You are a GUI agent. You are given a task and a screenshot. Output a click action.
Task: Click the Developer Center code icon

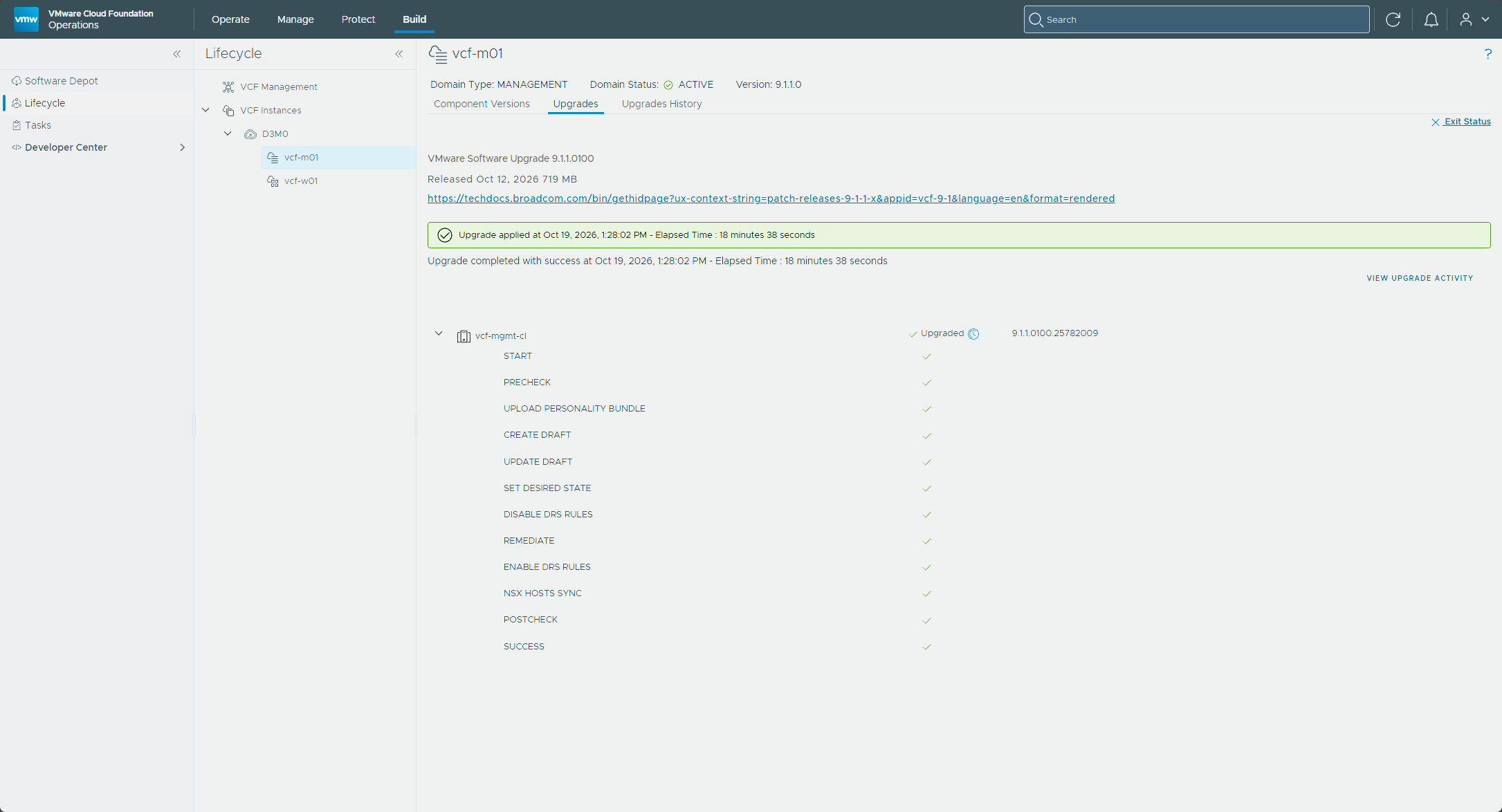point(17,147)
